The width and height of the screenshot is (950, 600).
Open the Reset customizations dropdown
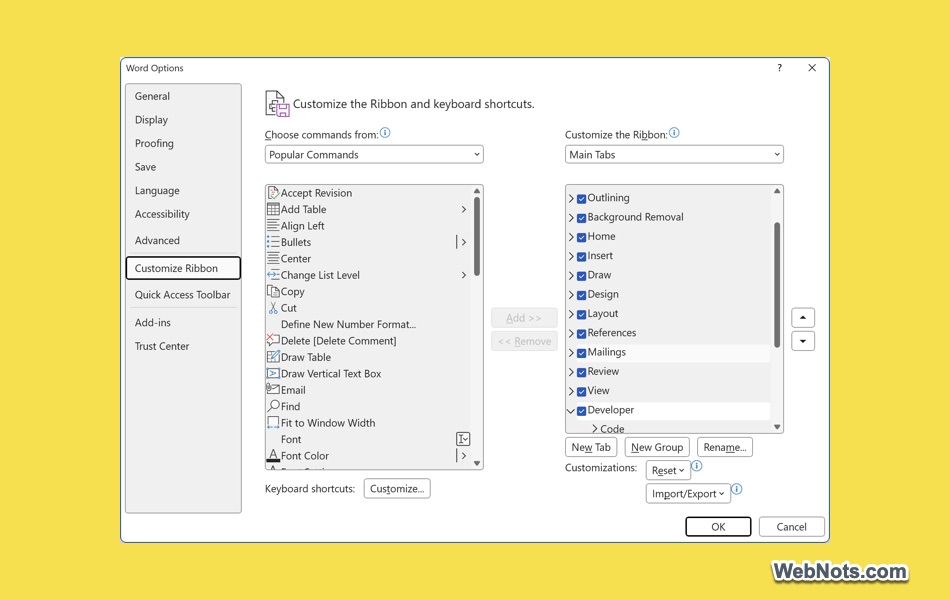[668, 470]
